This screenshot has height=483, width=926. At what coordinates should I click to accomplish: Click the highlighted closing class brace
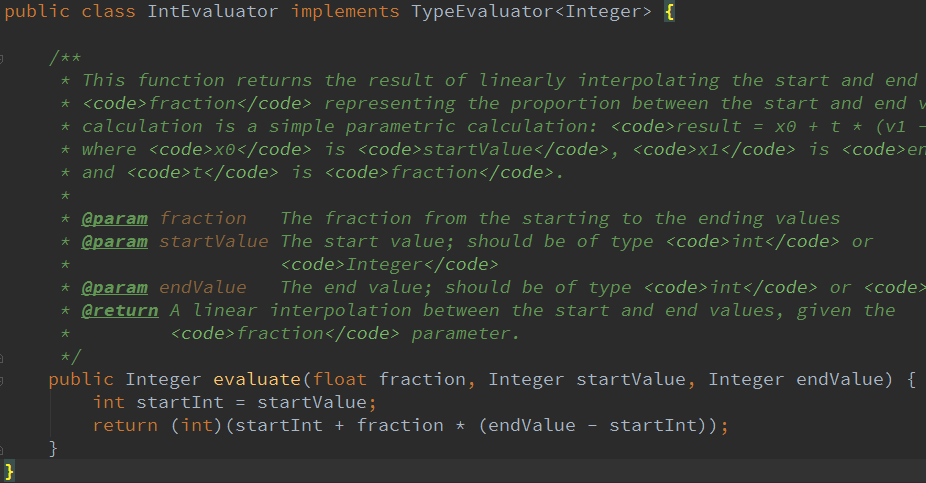[x=9, y=469]
